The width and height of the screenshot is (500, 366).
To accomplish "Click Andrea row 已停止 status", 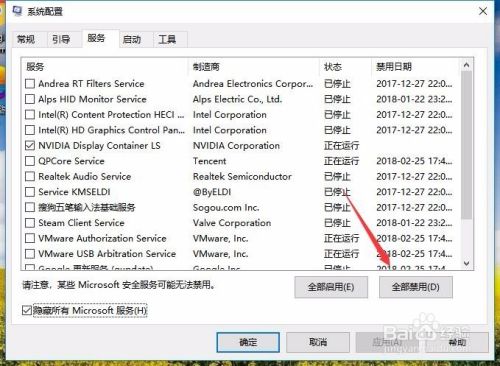I will click(337, 83).
